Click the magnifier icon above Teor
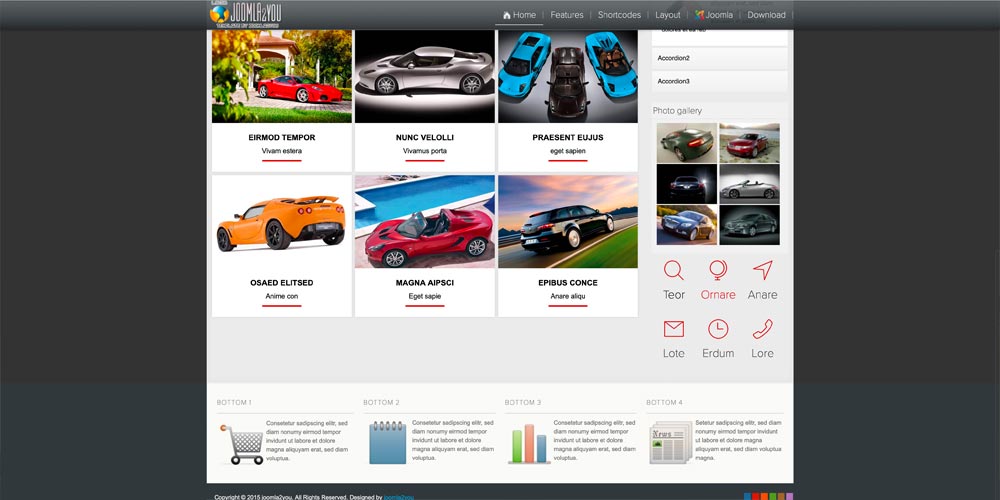 674,270
